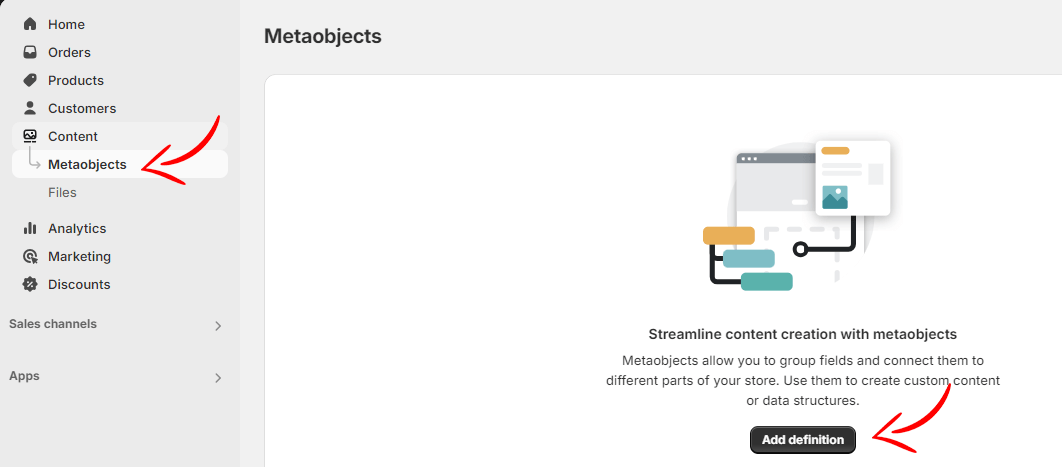Select the Apps heading label
Image resolution: width=1062 pixels, height=467 pixels.
[24, 376]
